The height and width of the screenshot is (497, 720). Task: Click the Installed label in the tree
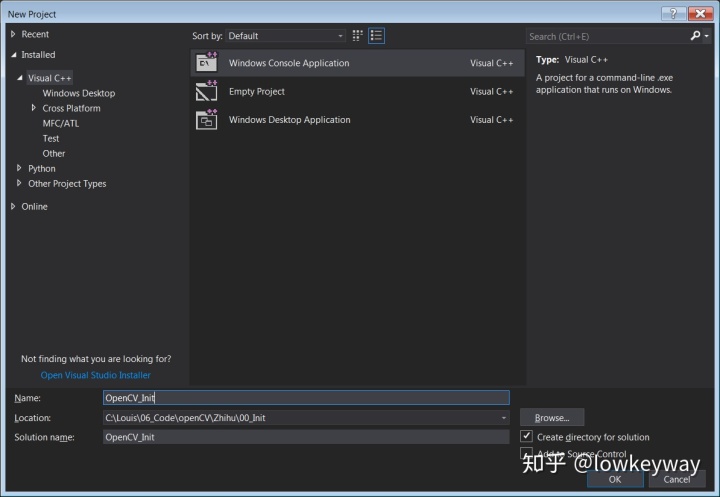coord(38,55)
